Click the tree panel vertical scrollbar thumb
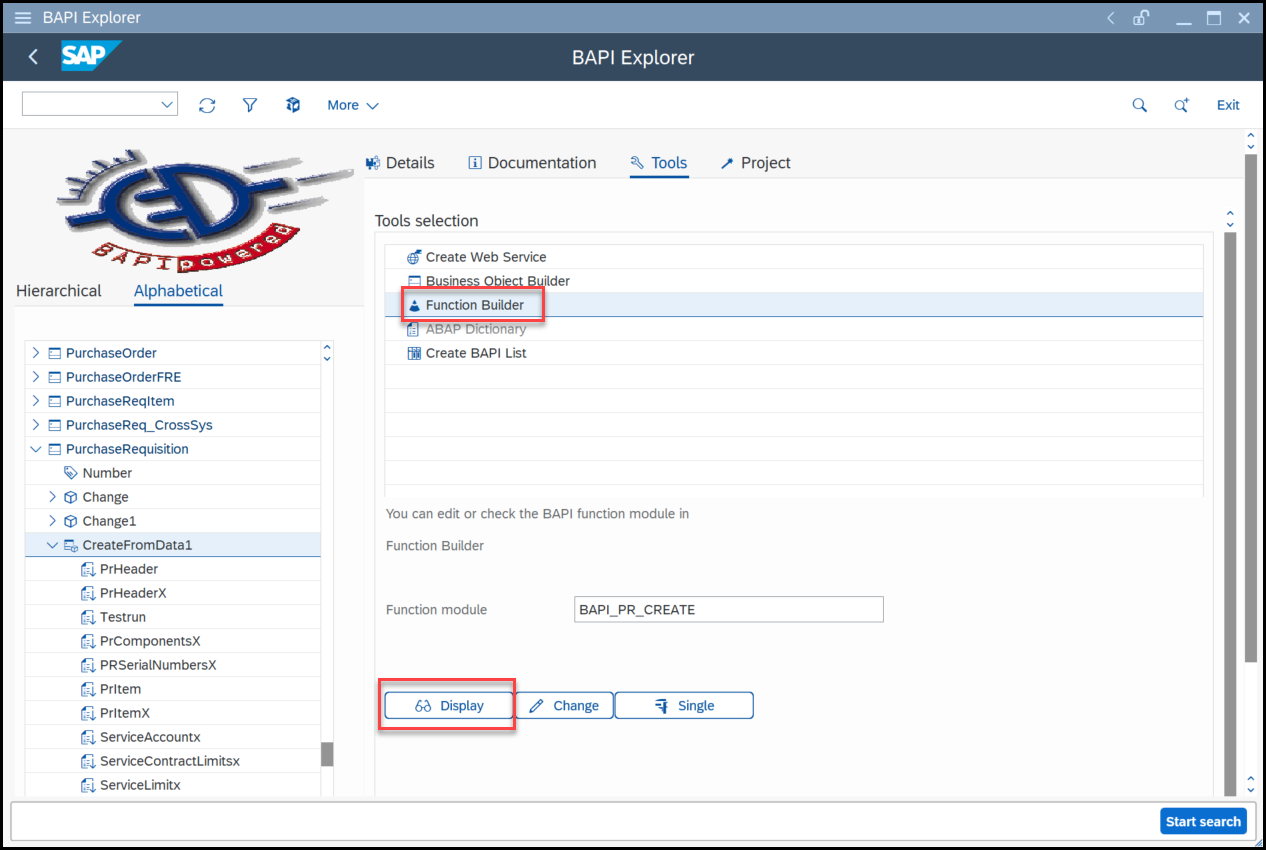Image resolution: width=1266 pixels, height=850 pixels. [x=327, y=754]
